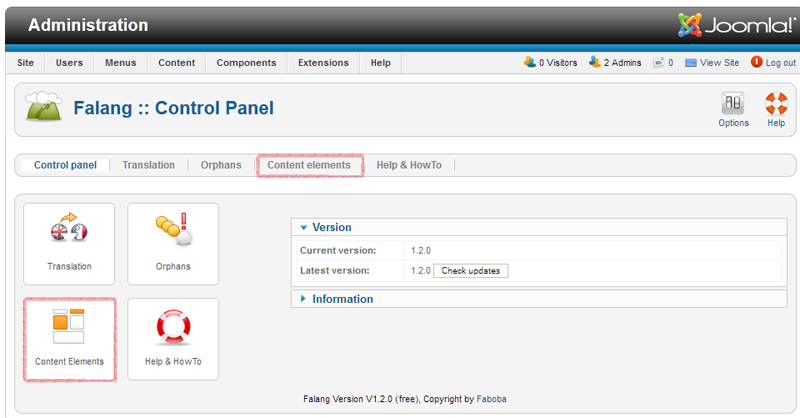Click the 0 Visitors status icon
800x418 pixels.
coord(530,62)
